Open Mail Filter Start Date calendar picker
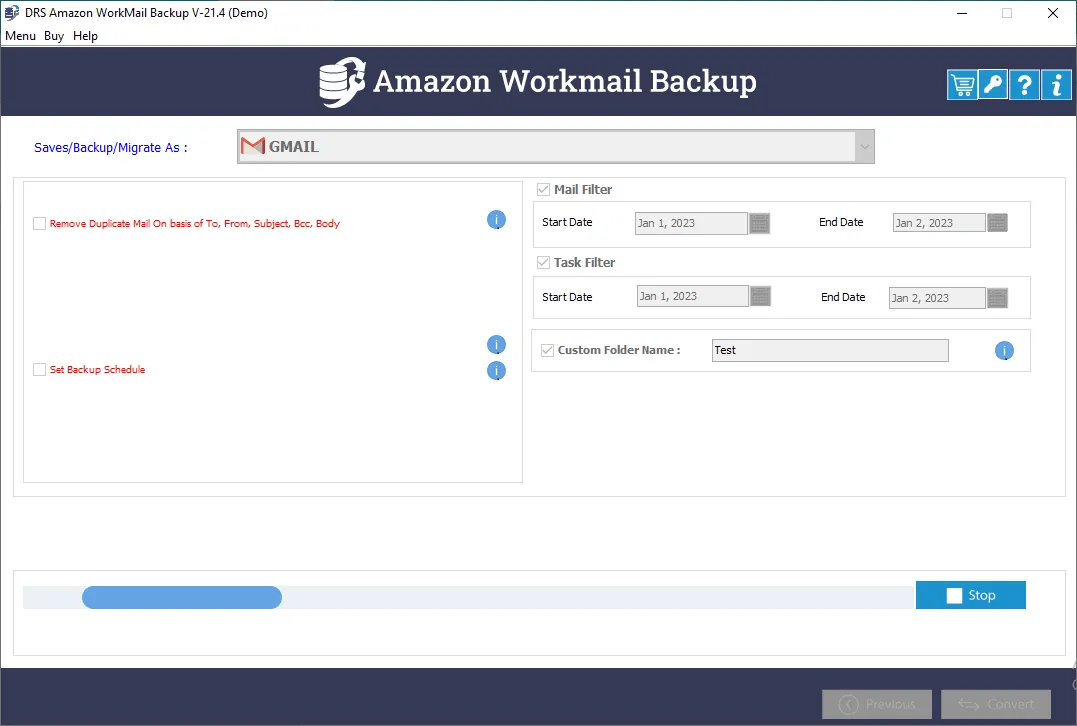This screenshot has height=726, width=1077. pos(759,223)
